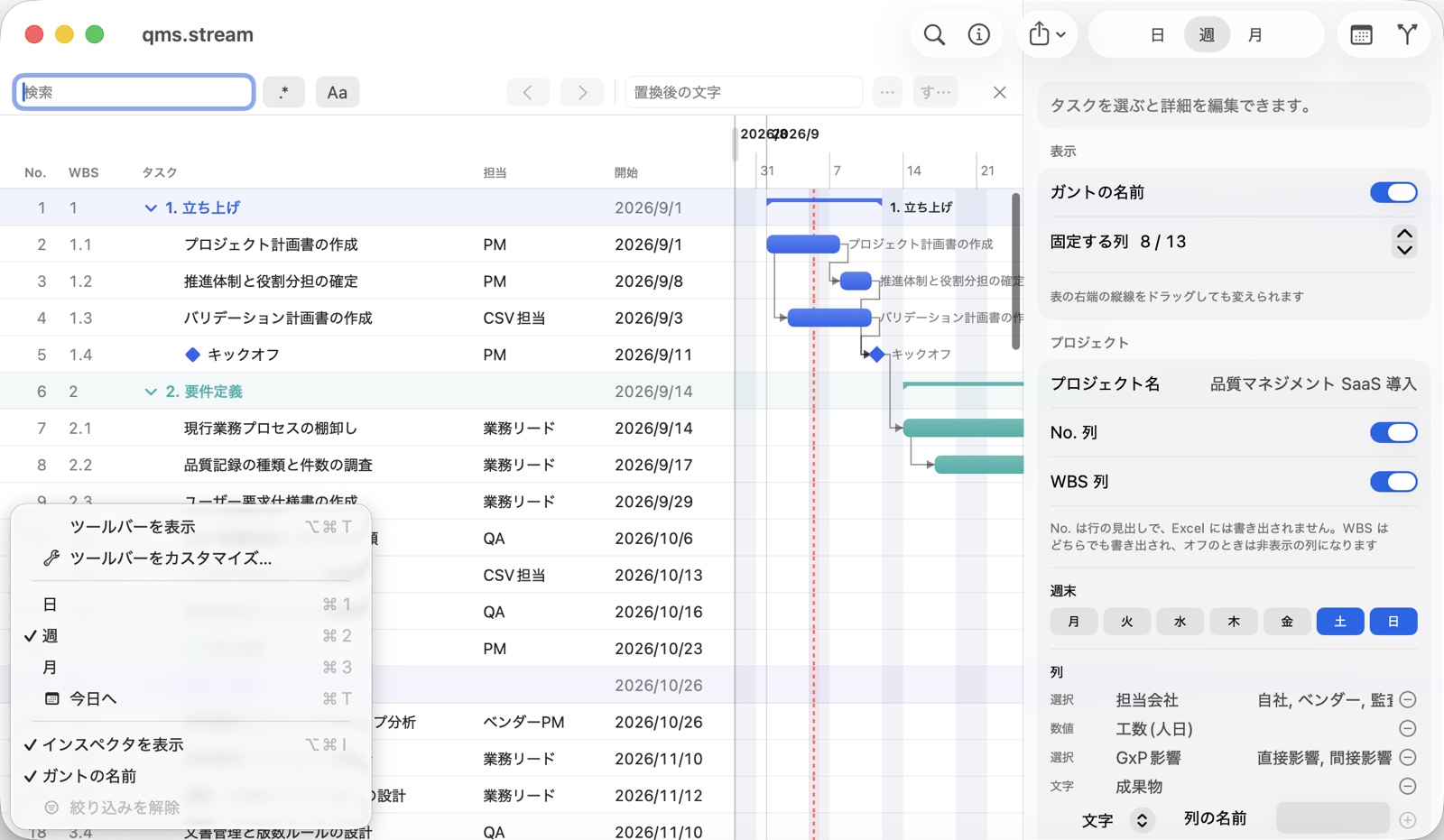The width and height of the screenshot is (1444, 840).
Task: Close the search bar
Action: [x=999, y=92]
